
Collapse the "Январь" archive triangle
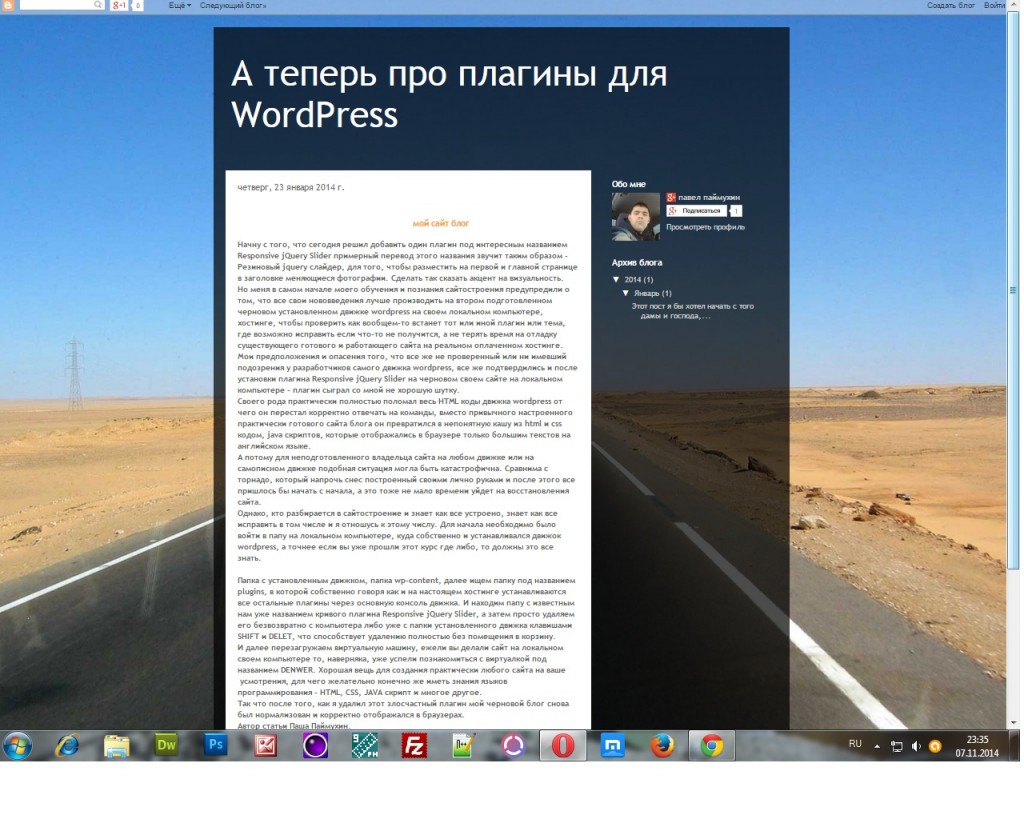pyautogui.click(x=626, y=293)
